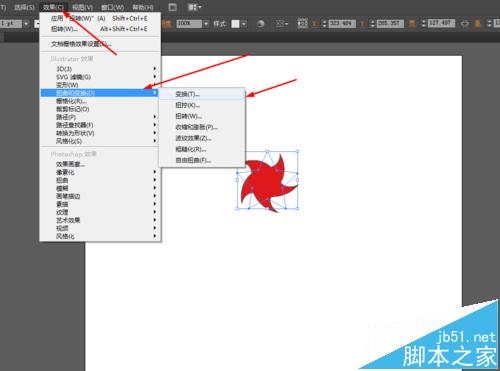Adjust the height stepper arrows
500x371 pixels.
click(x=489, y=23)
